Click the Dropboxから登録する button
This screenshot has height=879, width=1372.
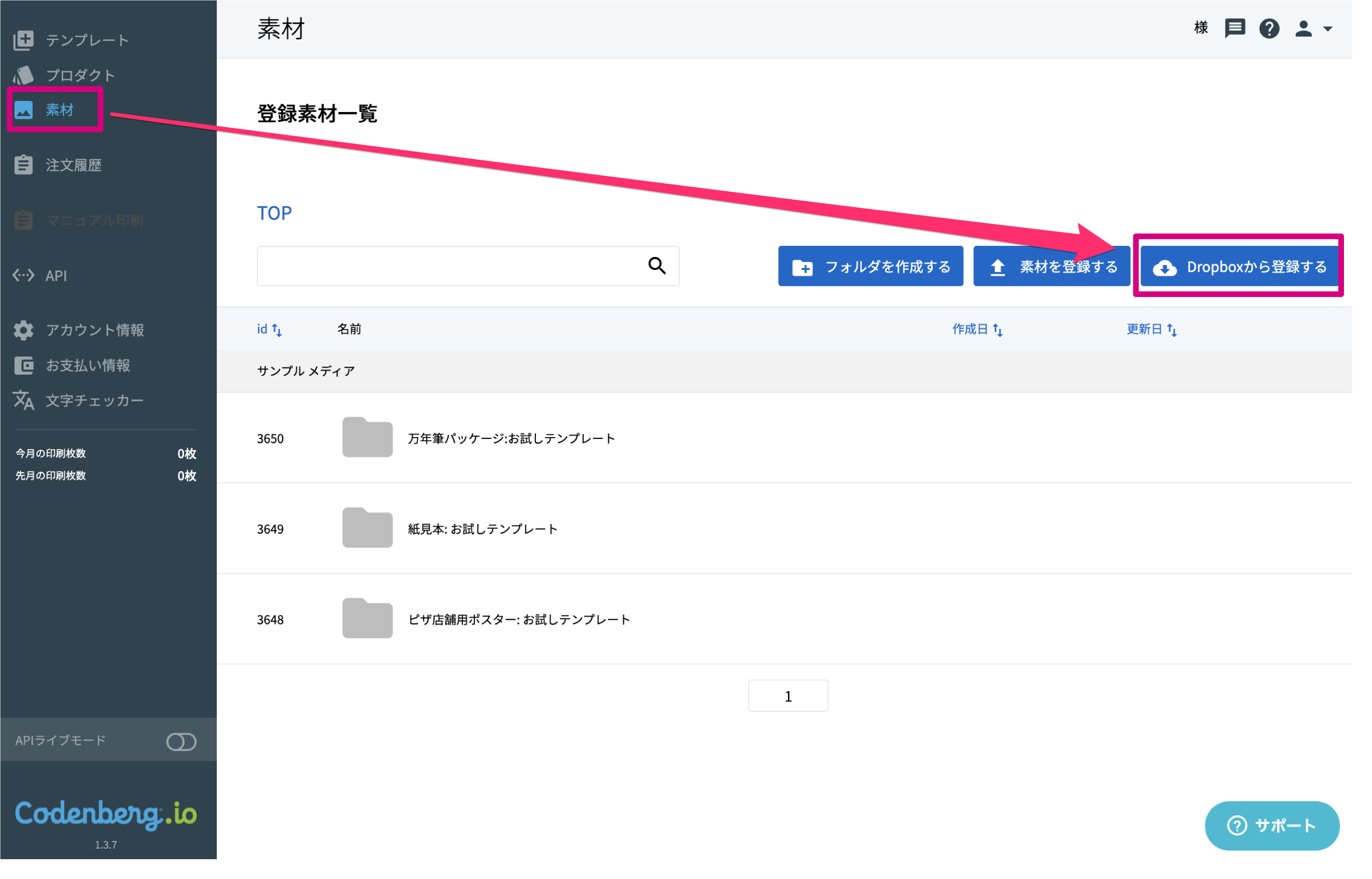(1239, 267)
